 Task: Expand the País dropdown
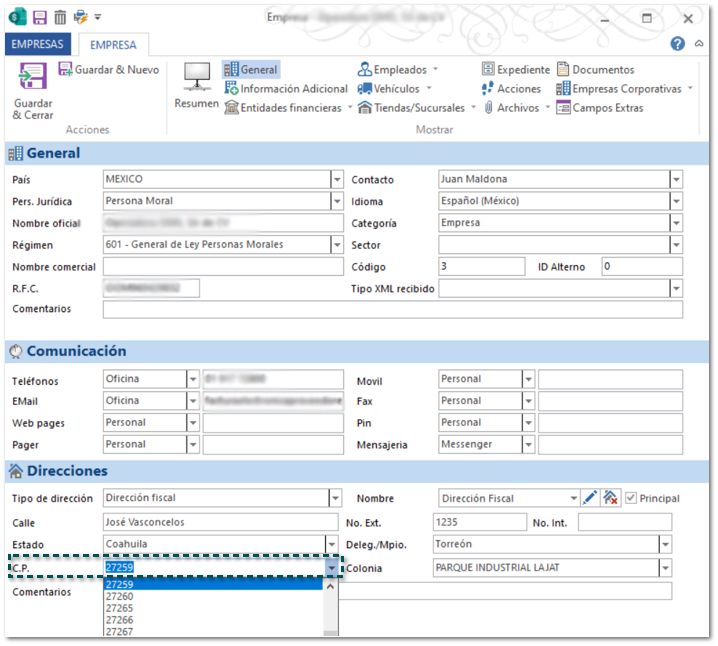(x=336, y=180)
